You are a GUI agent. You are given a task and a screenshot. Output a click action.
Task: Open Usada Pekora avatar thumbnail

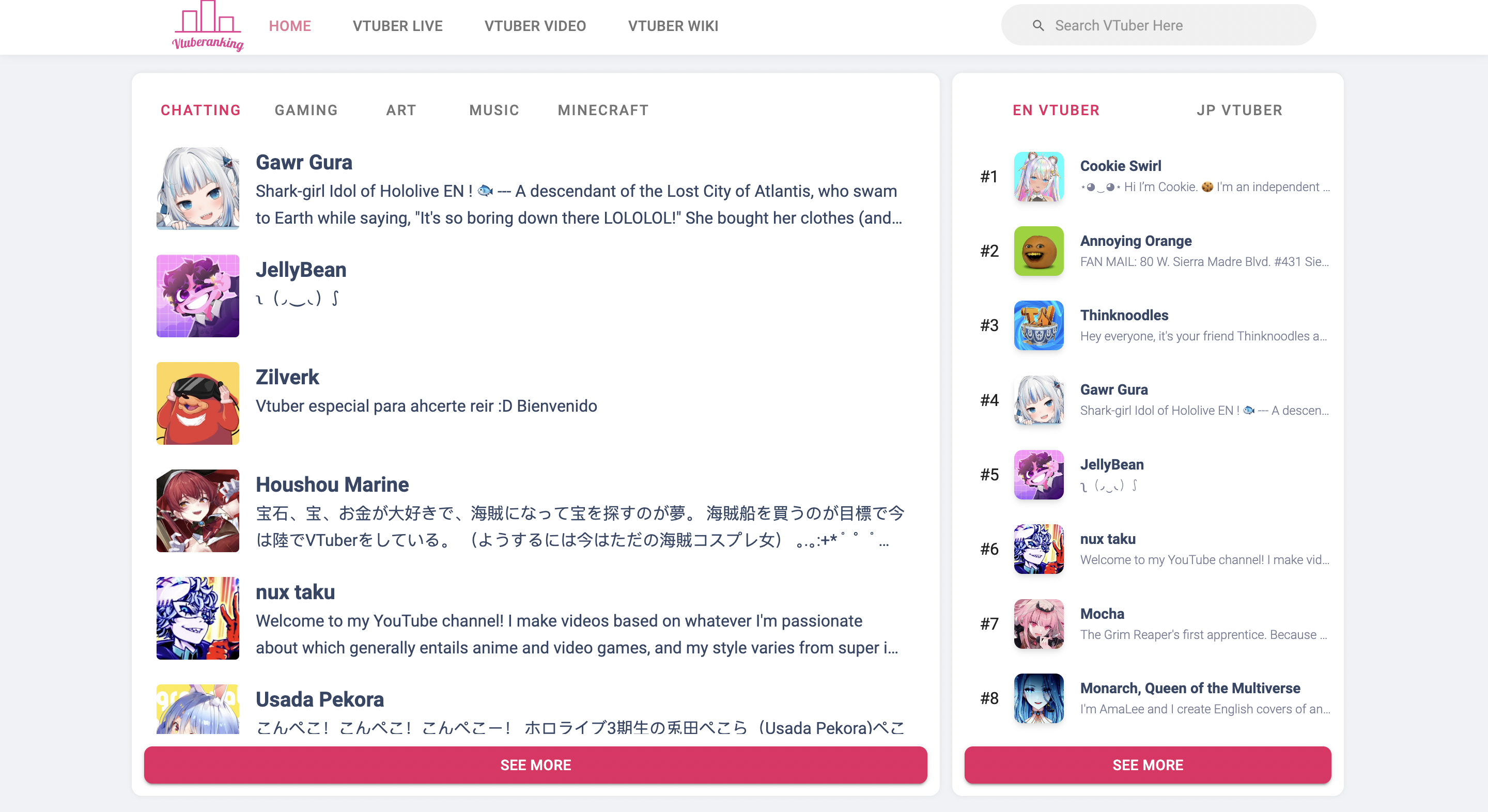click(197, 709)
